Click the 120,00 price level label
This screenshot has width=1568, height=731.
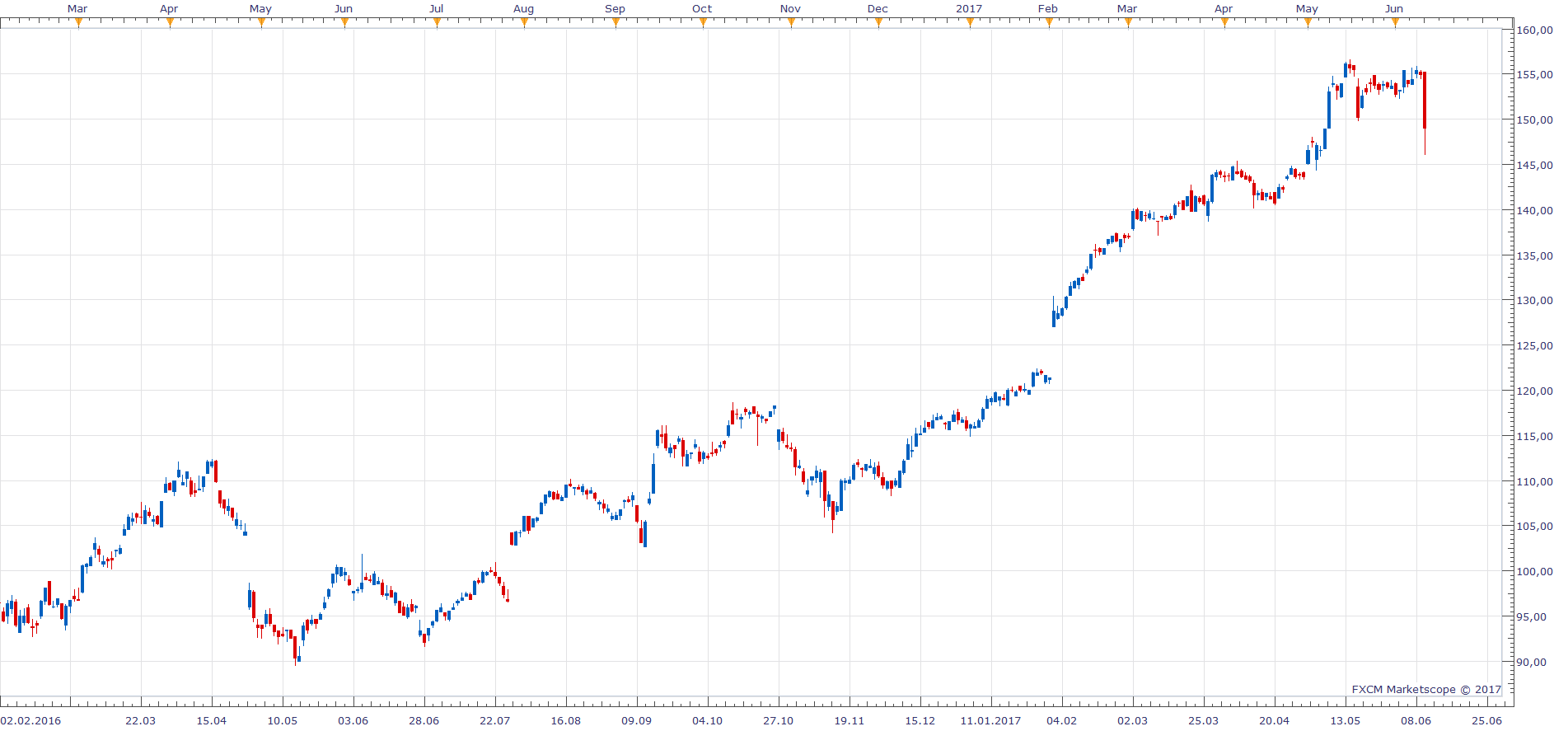click(x=1535, y=391)
